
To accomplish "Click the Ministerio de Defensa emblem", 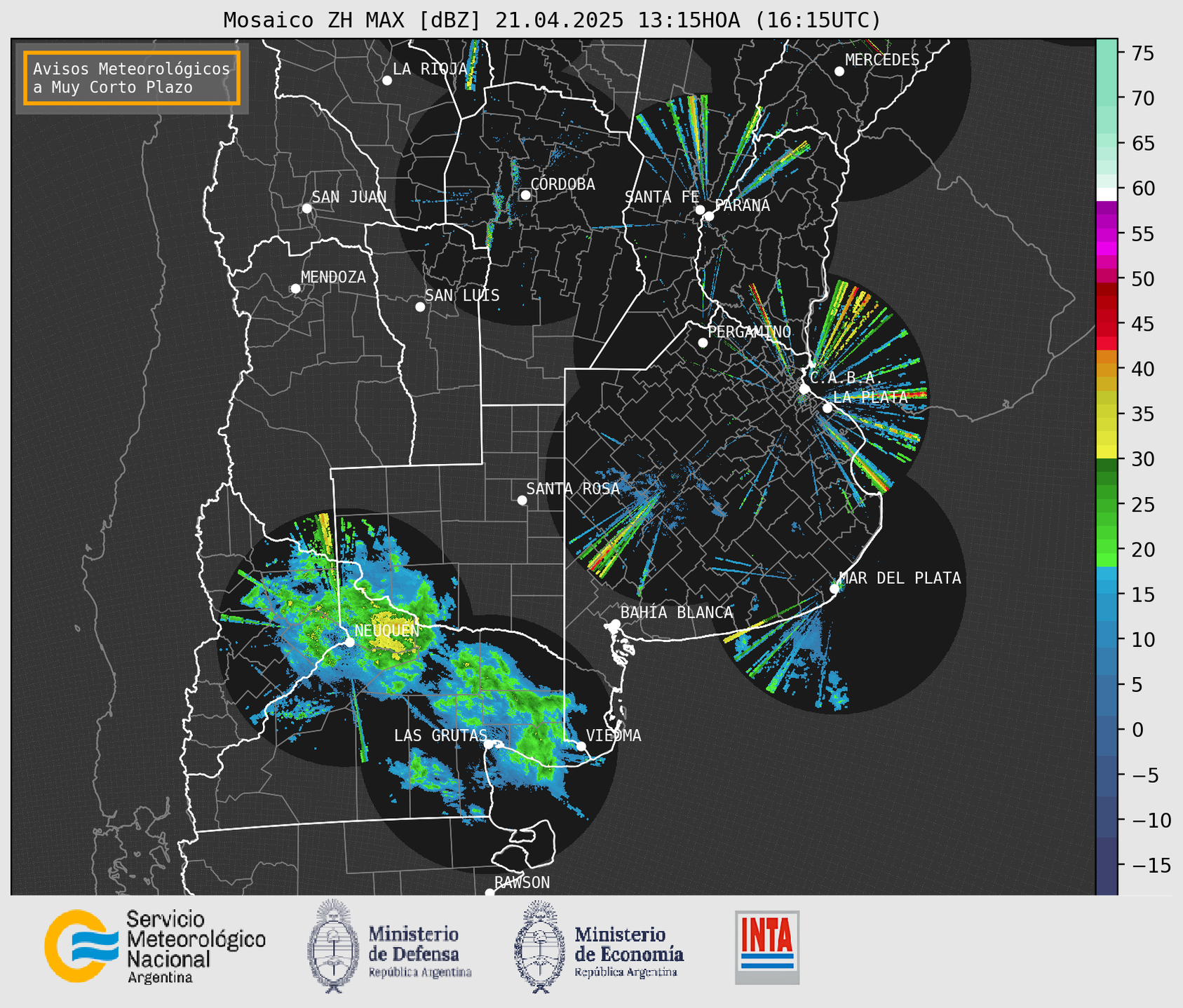I will click(x=333, y=946).
